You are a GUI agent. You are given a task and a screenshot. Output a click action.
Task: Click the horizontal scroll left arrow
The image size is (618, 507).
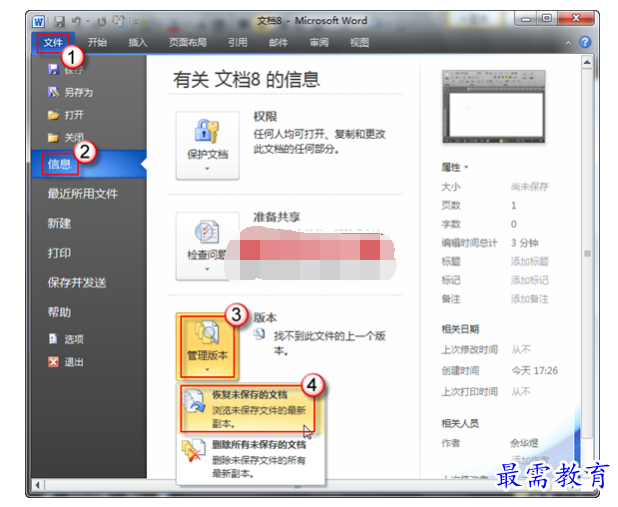click(37, 485)
